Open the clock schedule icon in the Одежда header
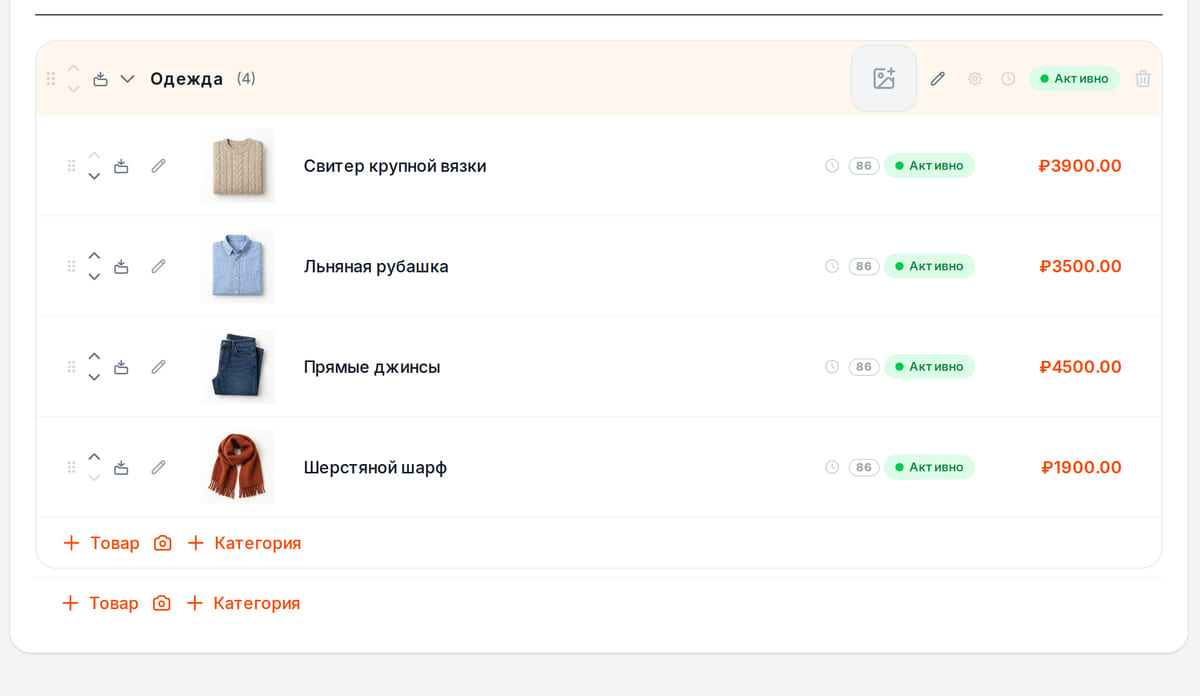The image size is (1200, 696). [1008, 78]
